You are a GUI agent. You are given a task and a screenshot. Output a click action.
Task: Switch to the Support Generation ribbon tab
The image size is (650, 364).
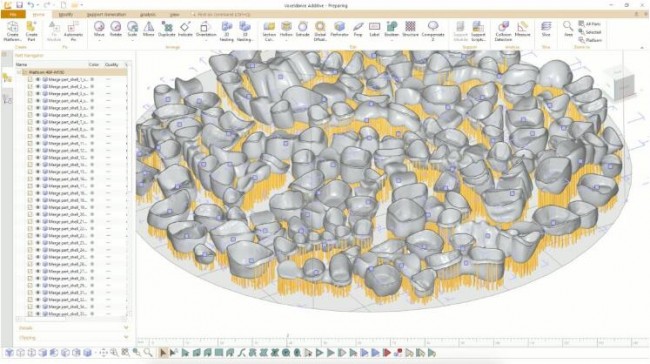[107, 14]
